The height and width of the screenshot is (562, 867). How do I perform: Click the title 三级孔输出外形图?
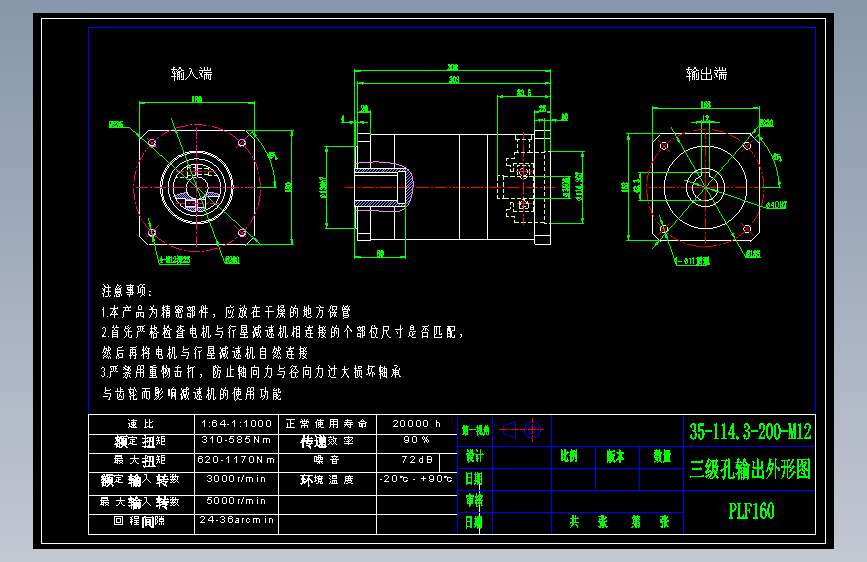pyautogui.click(x=750, y=469)
